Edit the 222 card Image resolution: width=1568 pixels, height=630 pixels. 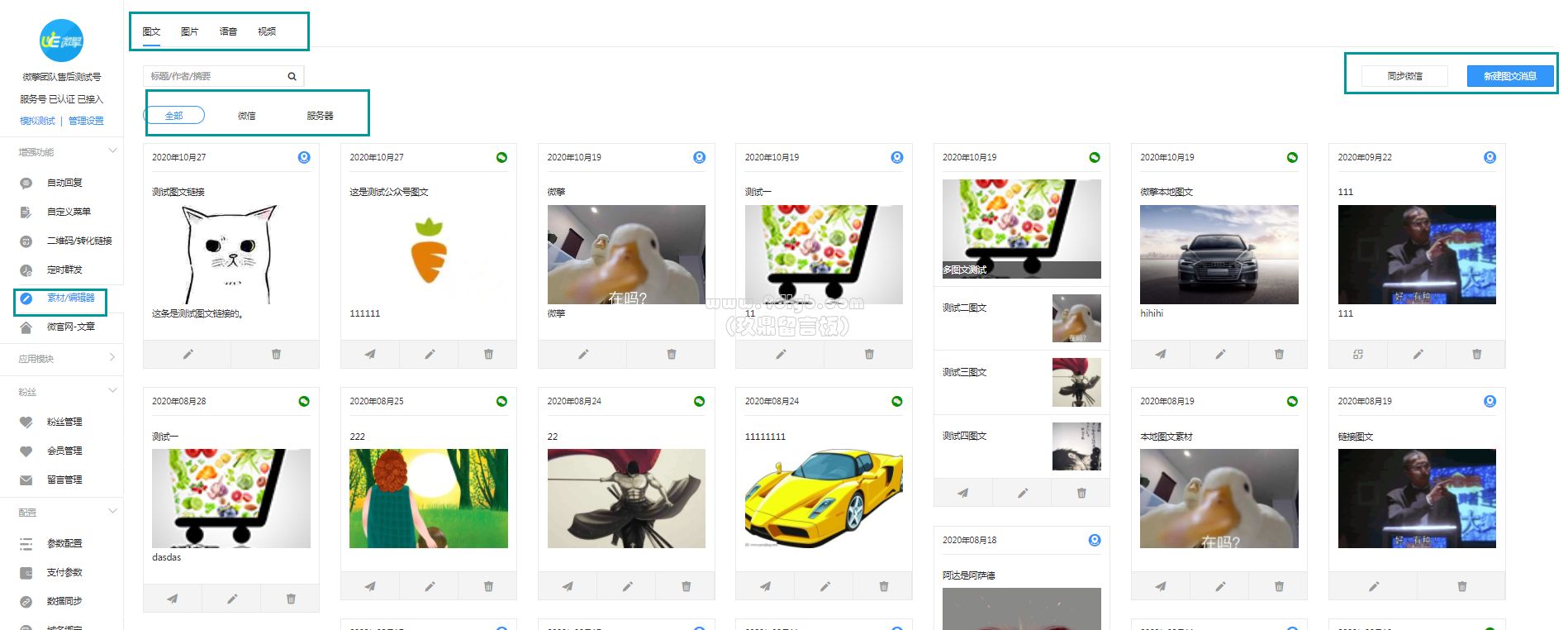click(430, 587)
